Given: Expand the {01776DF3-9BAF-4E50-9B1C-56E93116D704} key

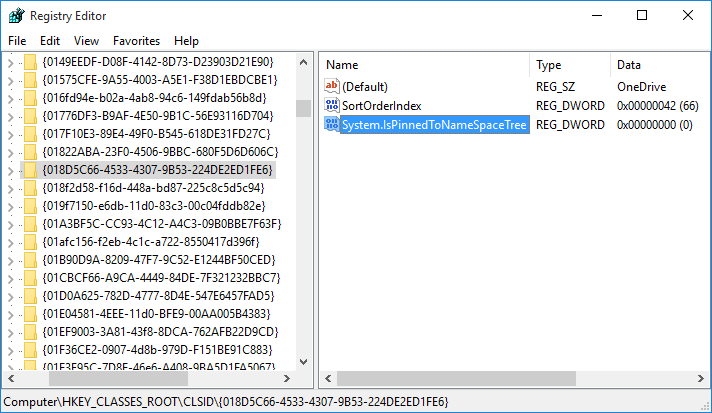Looking at the screenshot, I should (x=11, y=117).
